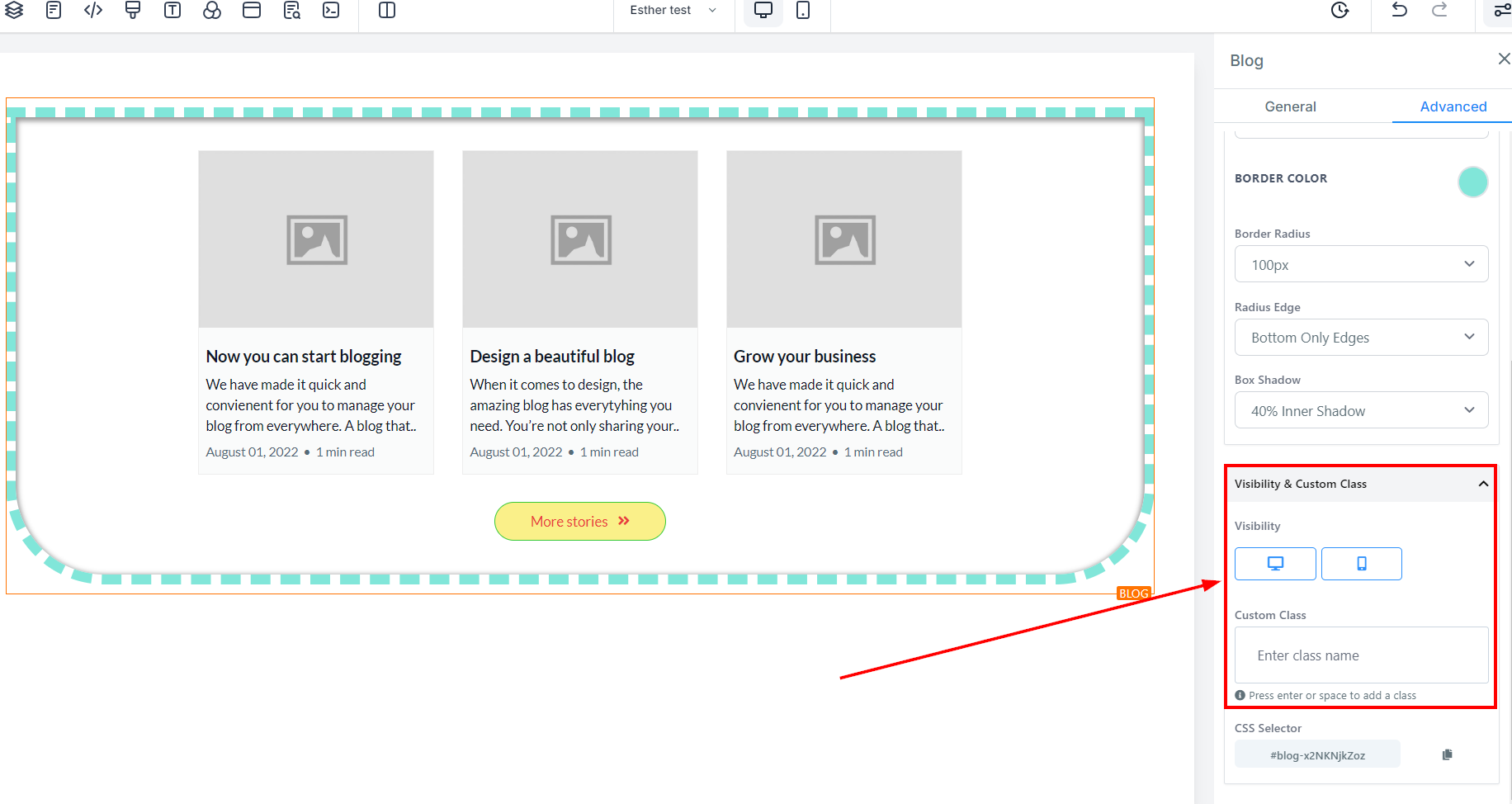Open the version history clock icon
This screenshot has height=804, width=1512.
[1340, 10]
